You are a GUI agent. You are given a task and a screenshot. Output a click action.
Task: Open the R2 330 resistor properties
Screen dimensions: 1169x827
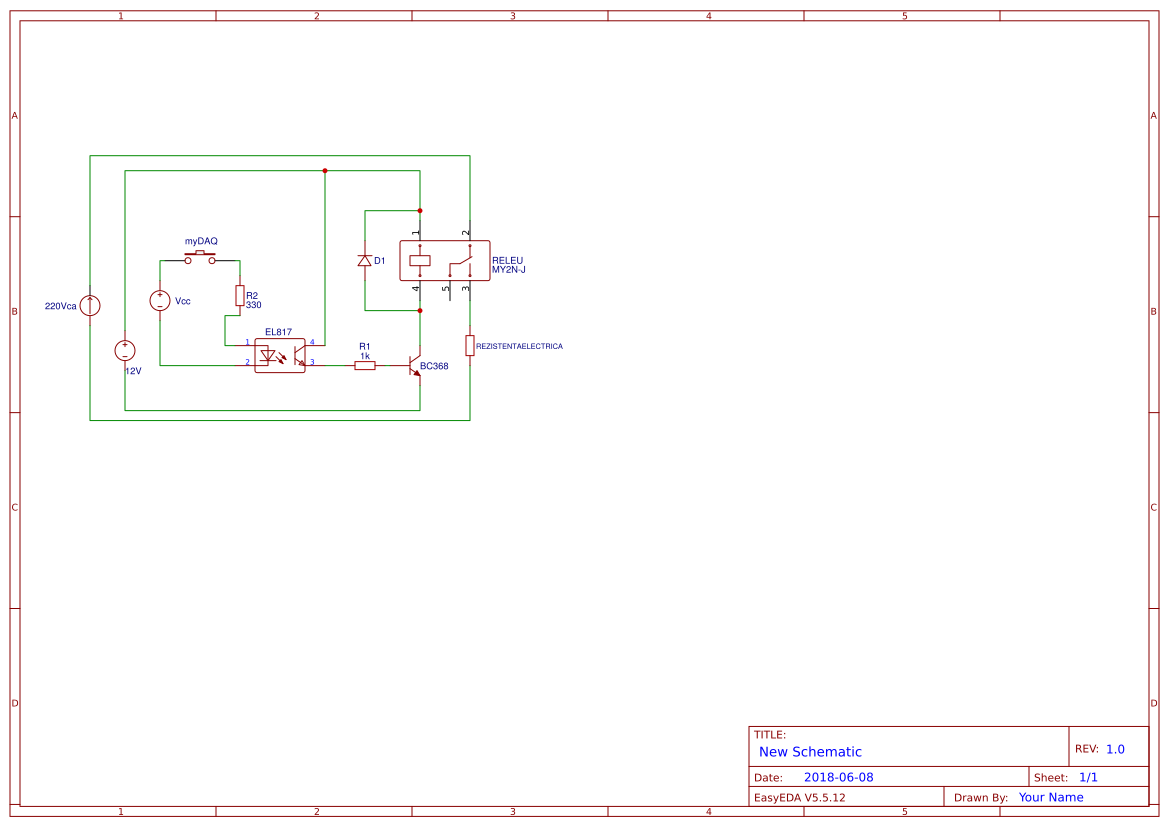(x=239, y=293)
